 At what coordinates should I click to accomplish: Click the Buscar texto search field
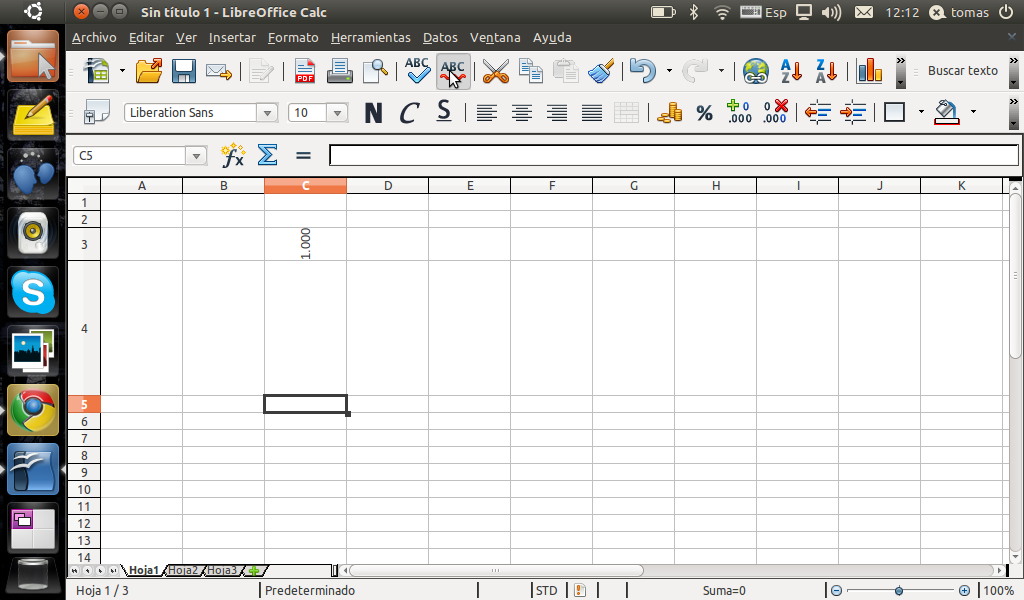[x=963, y=71]
